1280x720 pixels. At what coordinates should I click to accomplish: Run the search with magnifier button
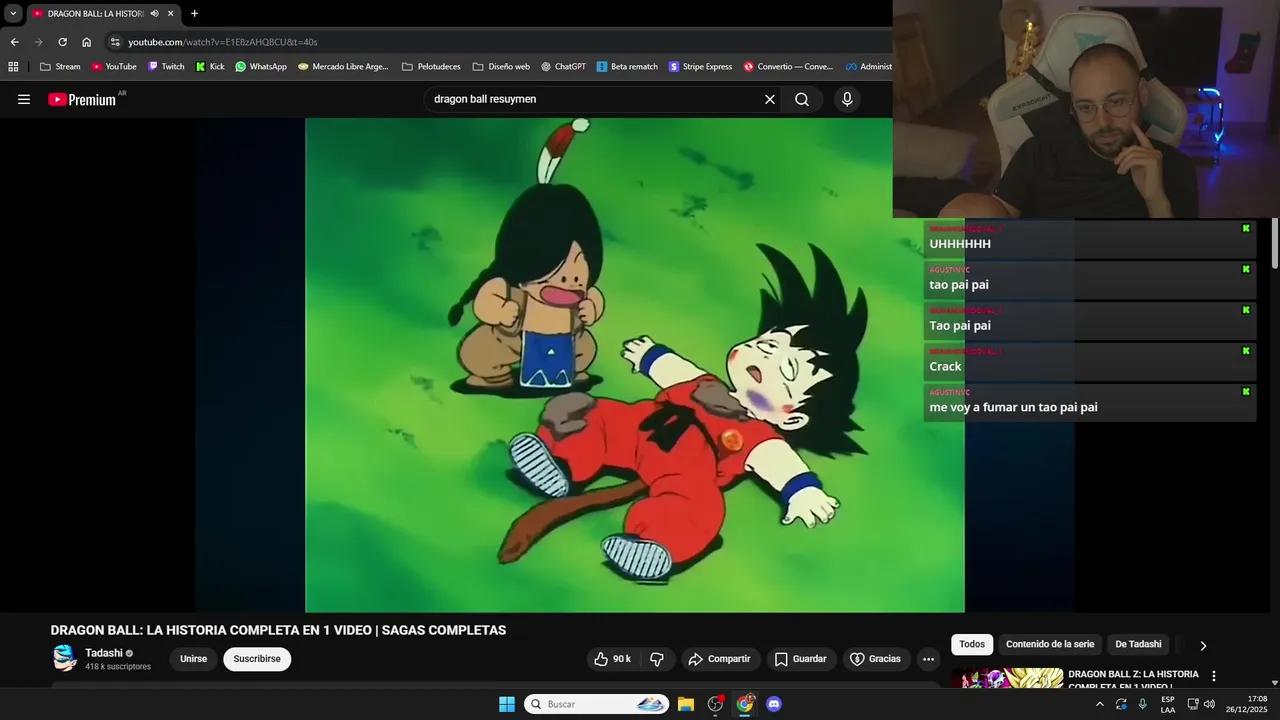pos(802,99)
